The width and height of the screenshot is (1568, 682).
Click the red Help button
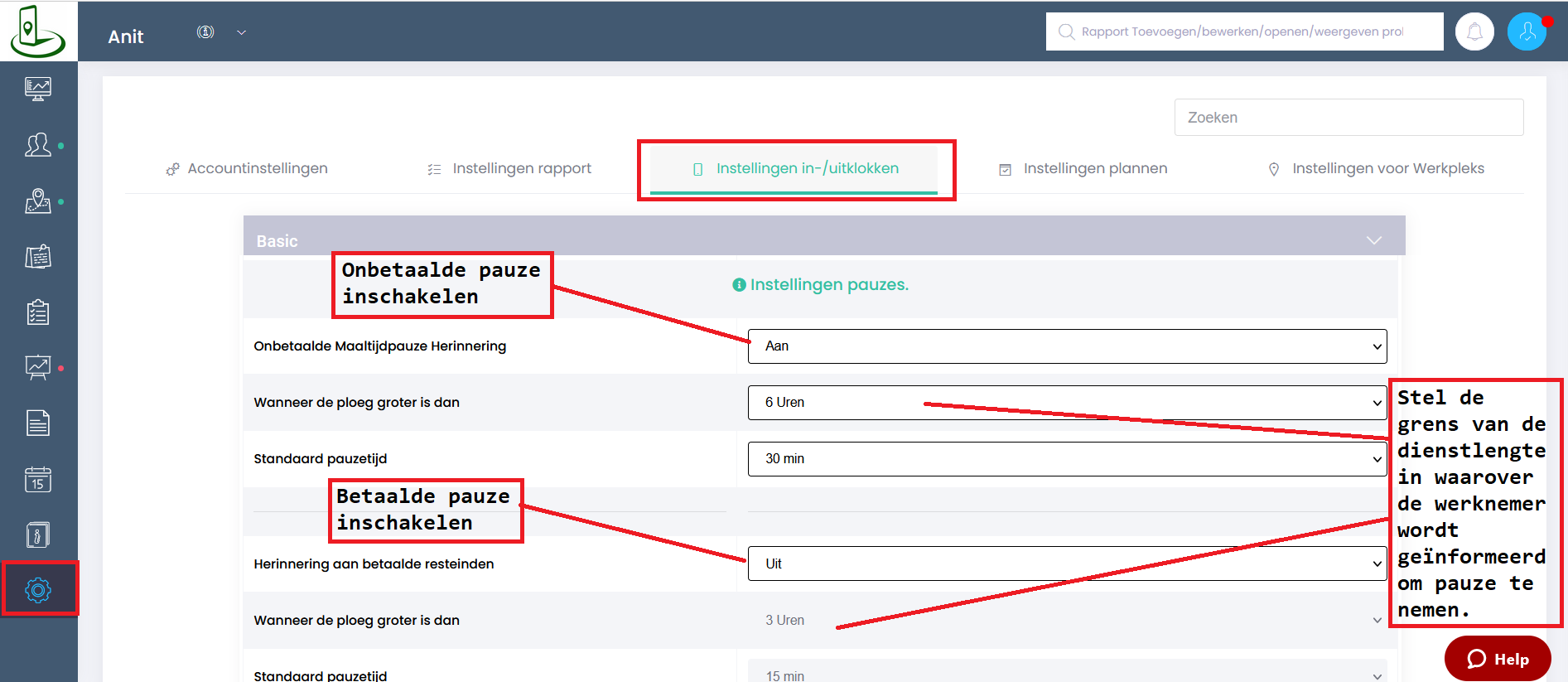coord(1498,659)
